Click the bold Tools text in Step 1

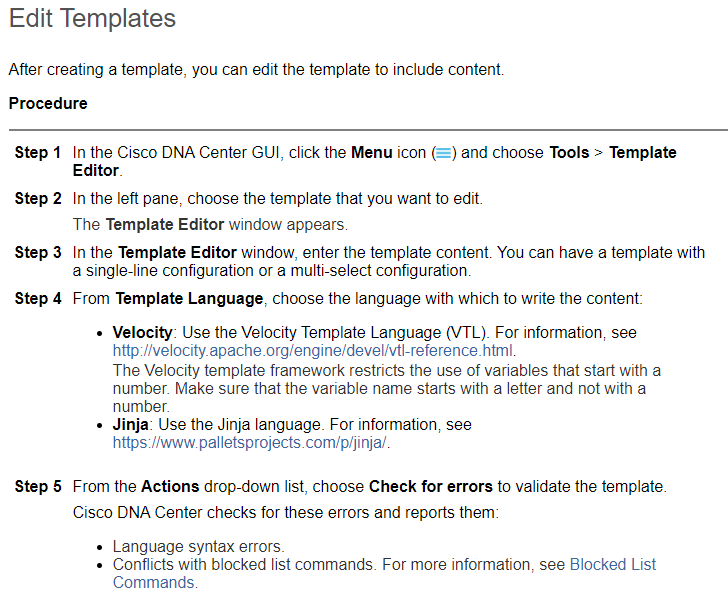569,152
